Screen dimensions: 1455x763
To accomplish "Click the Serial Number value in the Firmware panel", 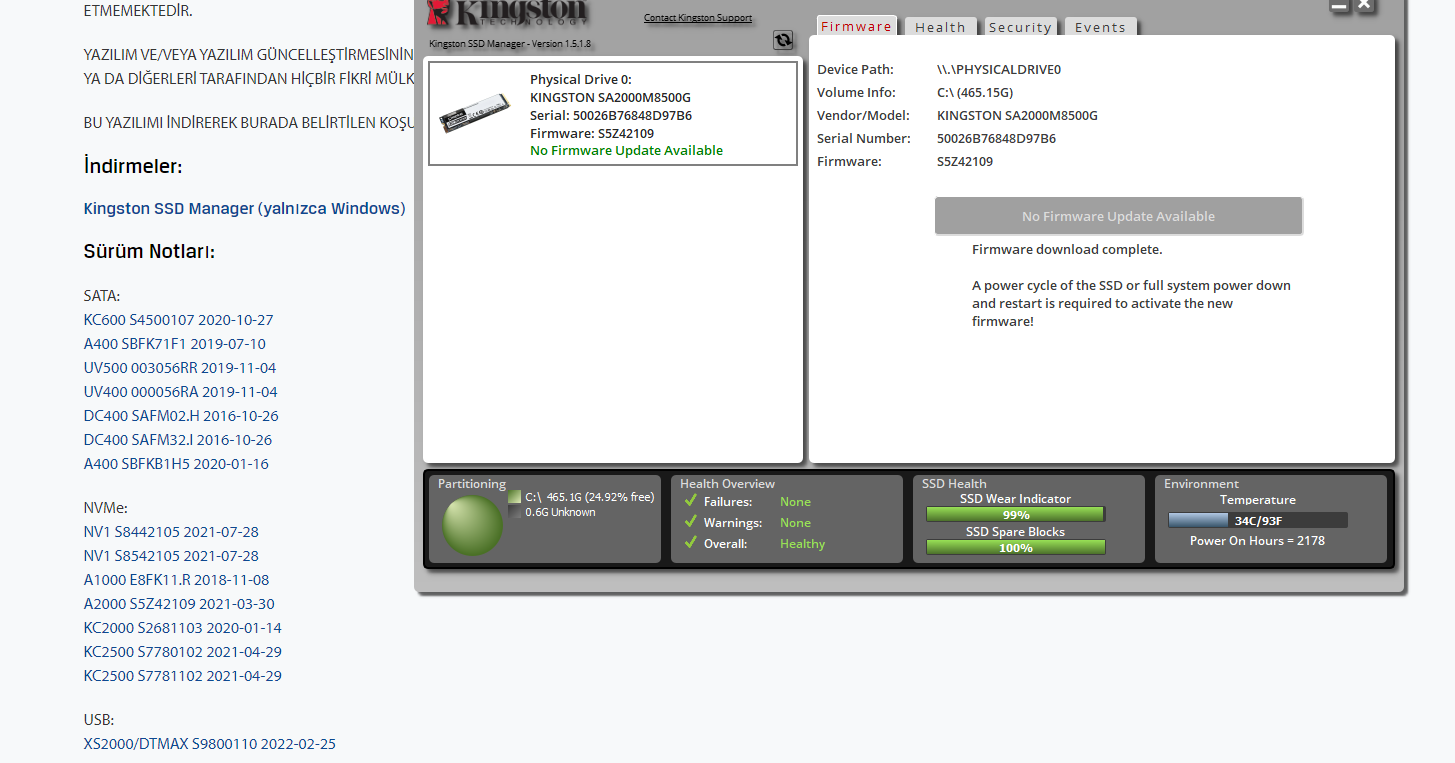I will [996, 138].
